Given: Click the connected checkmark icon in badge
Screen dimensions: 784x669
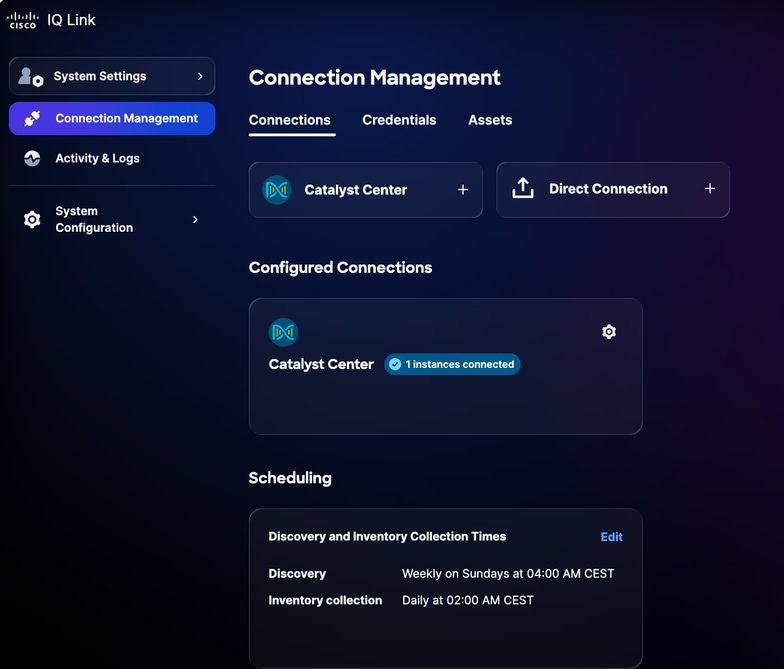Looking at the screenshot, I should (x=395, y=364).
